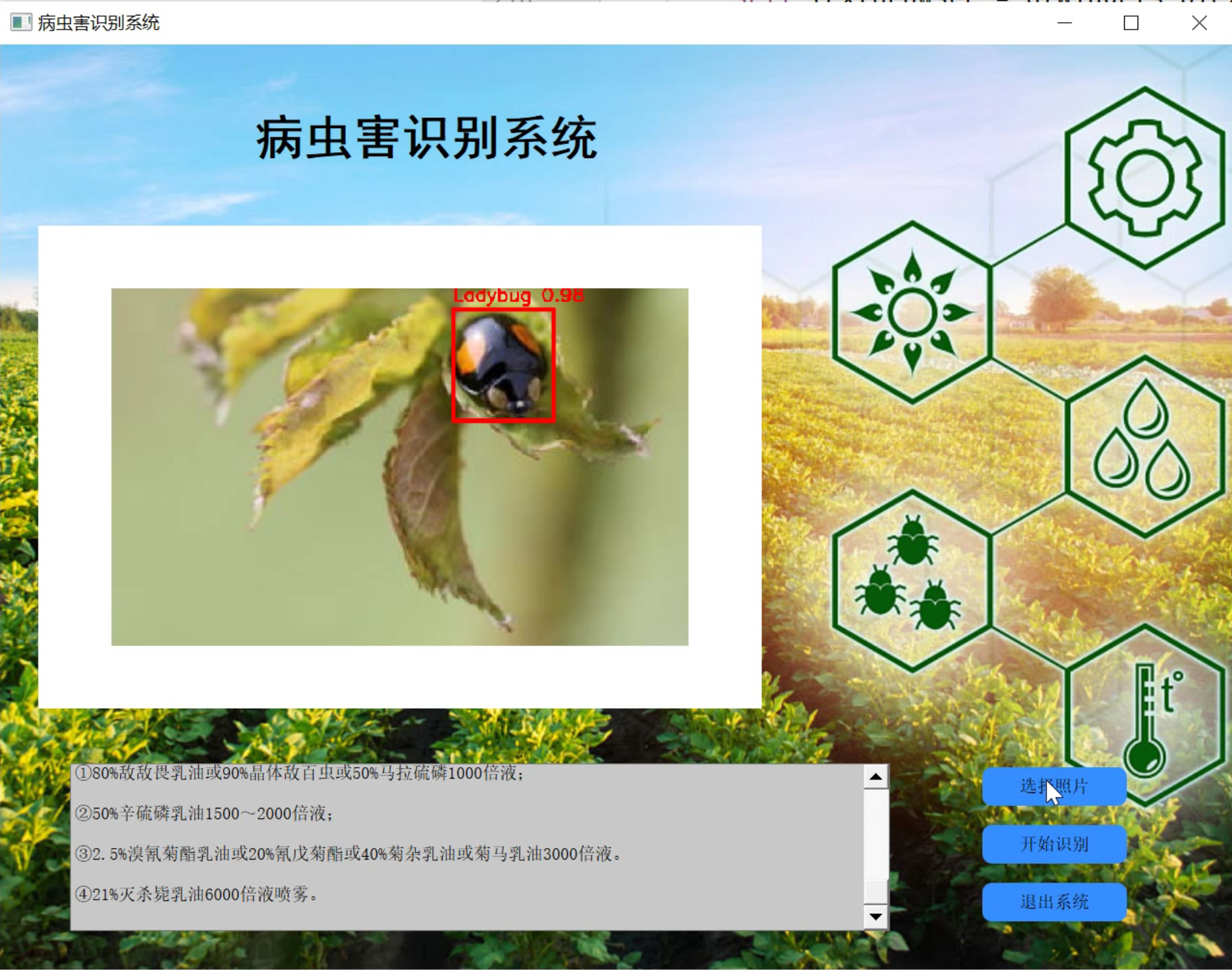1232x970 pixels.
Task: Maximize the 病虫害识别系统 window
Action: pyautogui.click(x=1131, y=23)
